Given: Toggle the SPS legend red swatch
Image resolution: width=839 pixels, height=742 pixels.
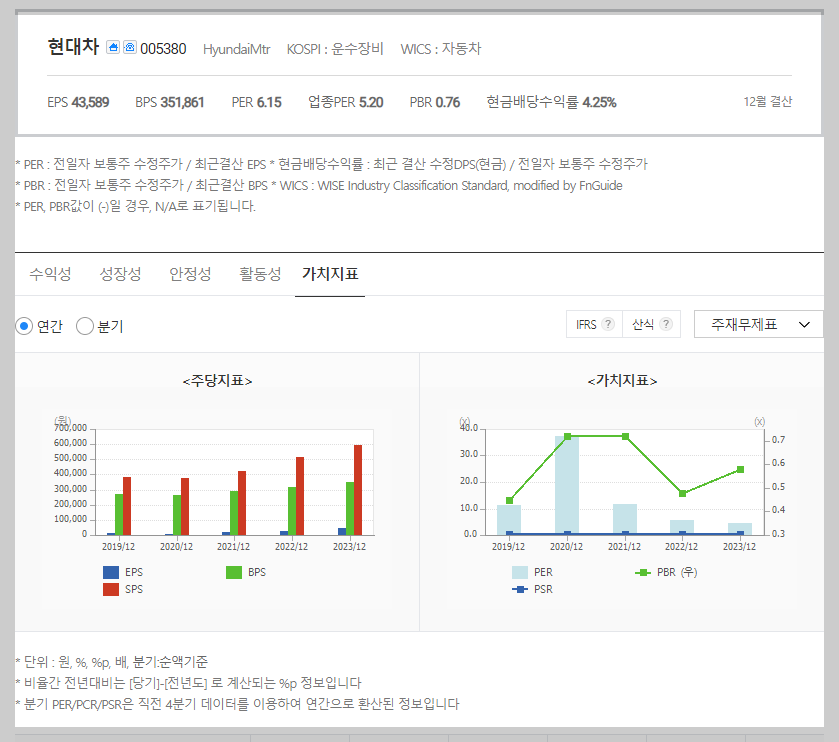Looking at the screenshot, I should coord(111,590).
